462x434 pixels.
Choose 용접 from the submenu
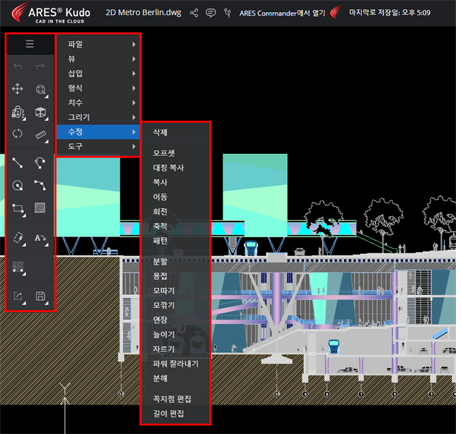pos(176,276)
